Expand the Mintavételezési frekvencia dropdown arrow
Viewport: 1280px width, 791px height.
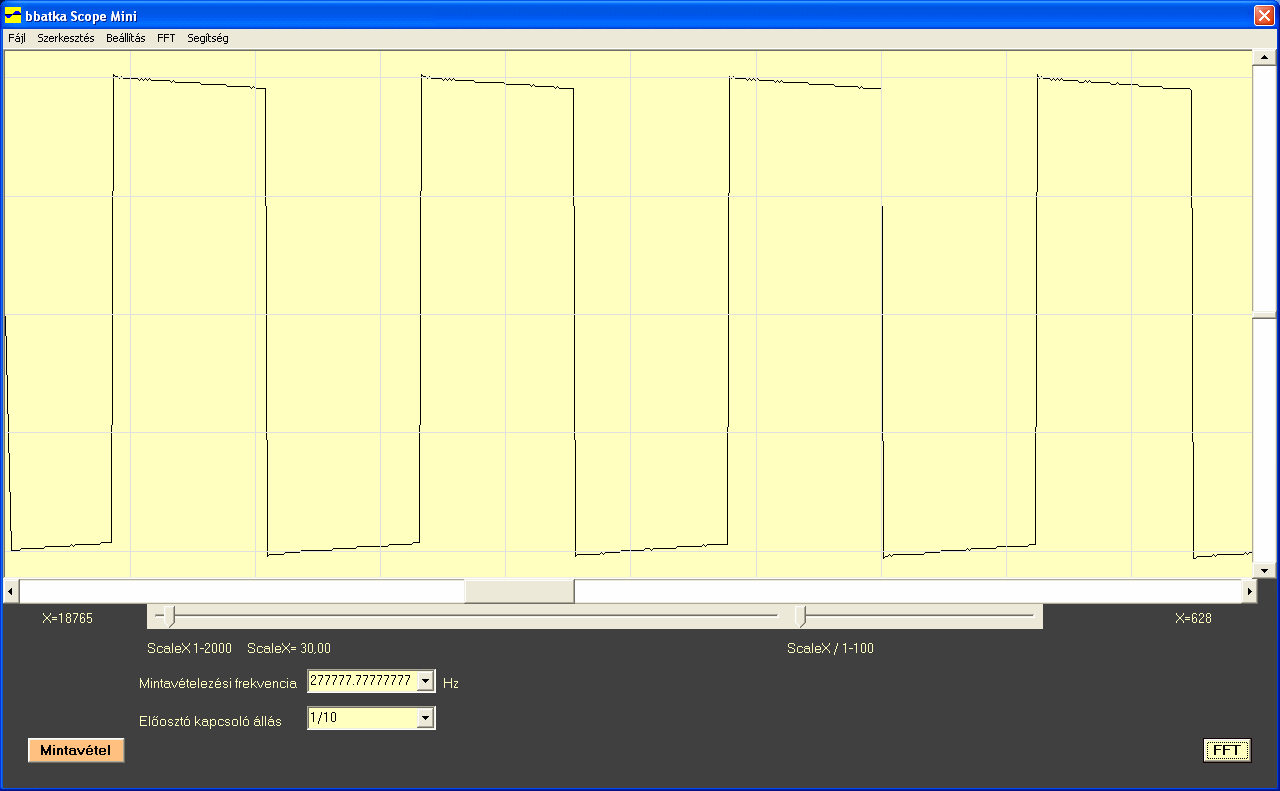pyautogui.click(x=425, y=681)
